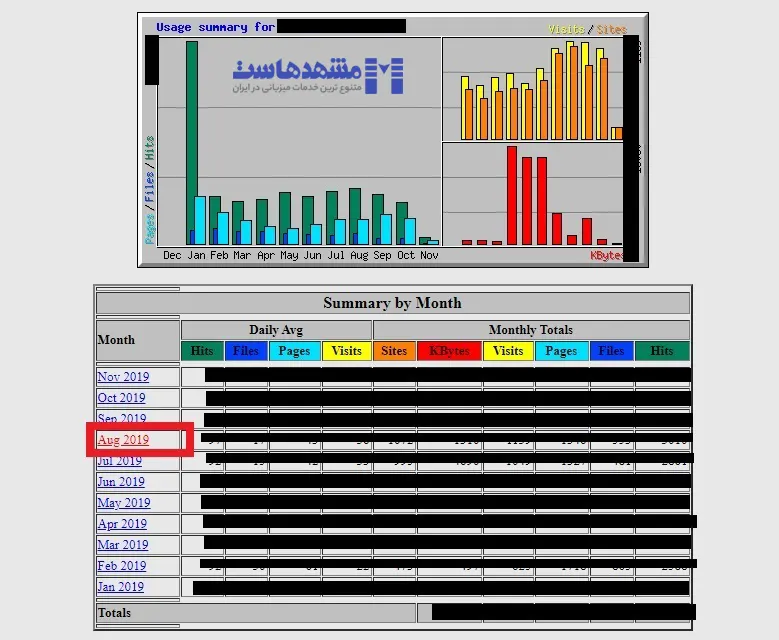779x640 pixels.
Task: Click the Summary by Month table title
Action: (x=392, y=303)
